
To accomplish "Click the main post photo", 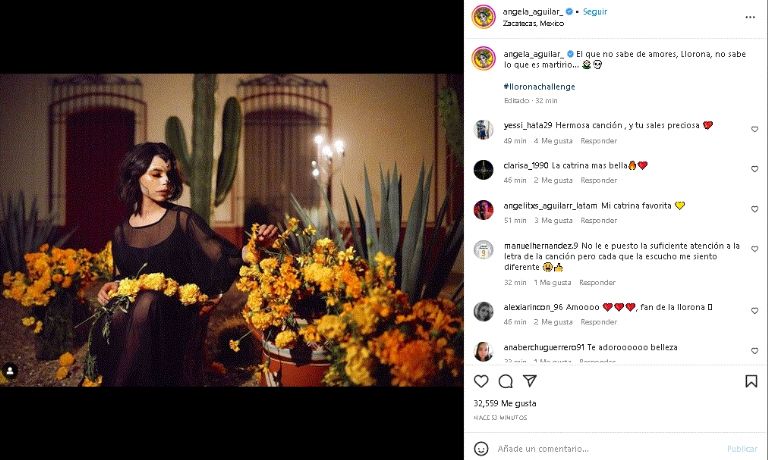I will pyautogui.click(x=231, y=230).
